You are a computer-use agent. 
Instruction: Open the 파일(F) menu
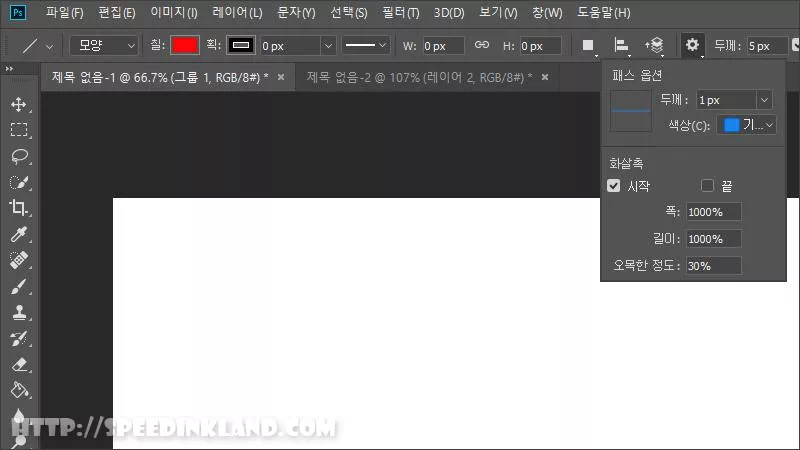[64, 13]
